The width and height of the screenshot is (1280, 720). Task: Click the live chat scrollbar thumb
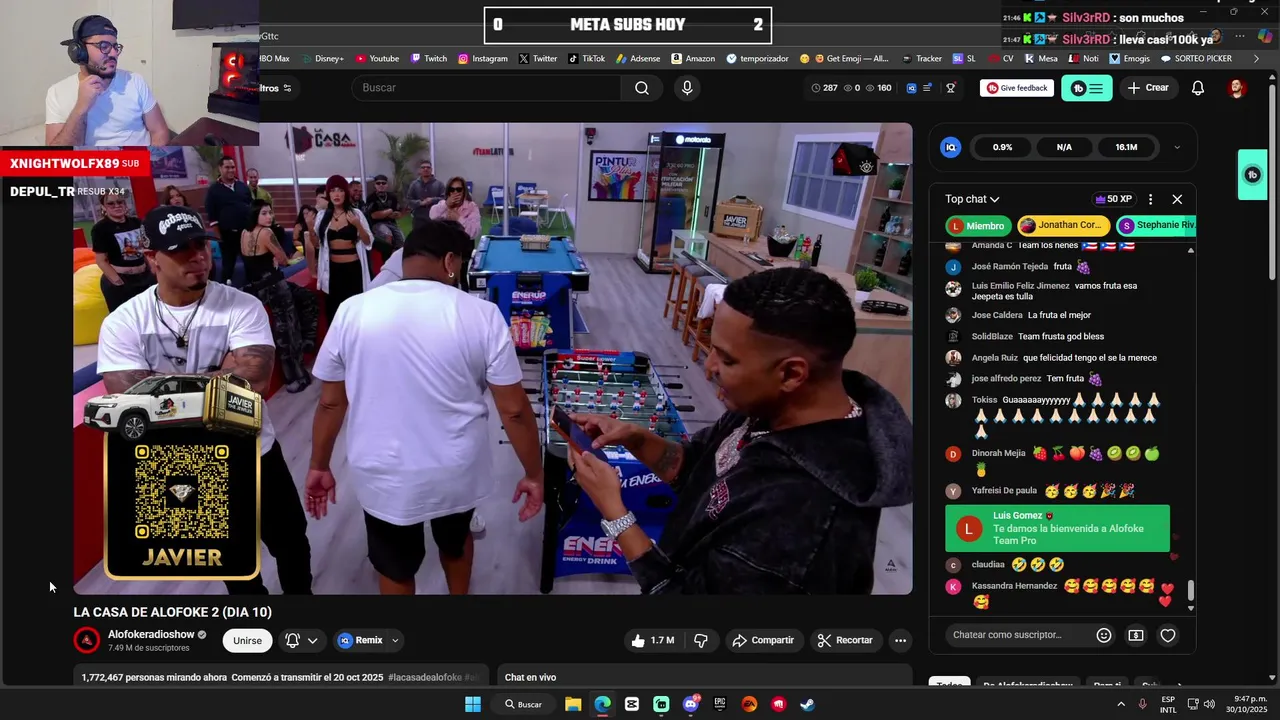pos(1190,591)
